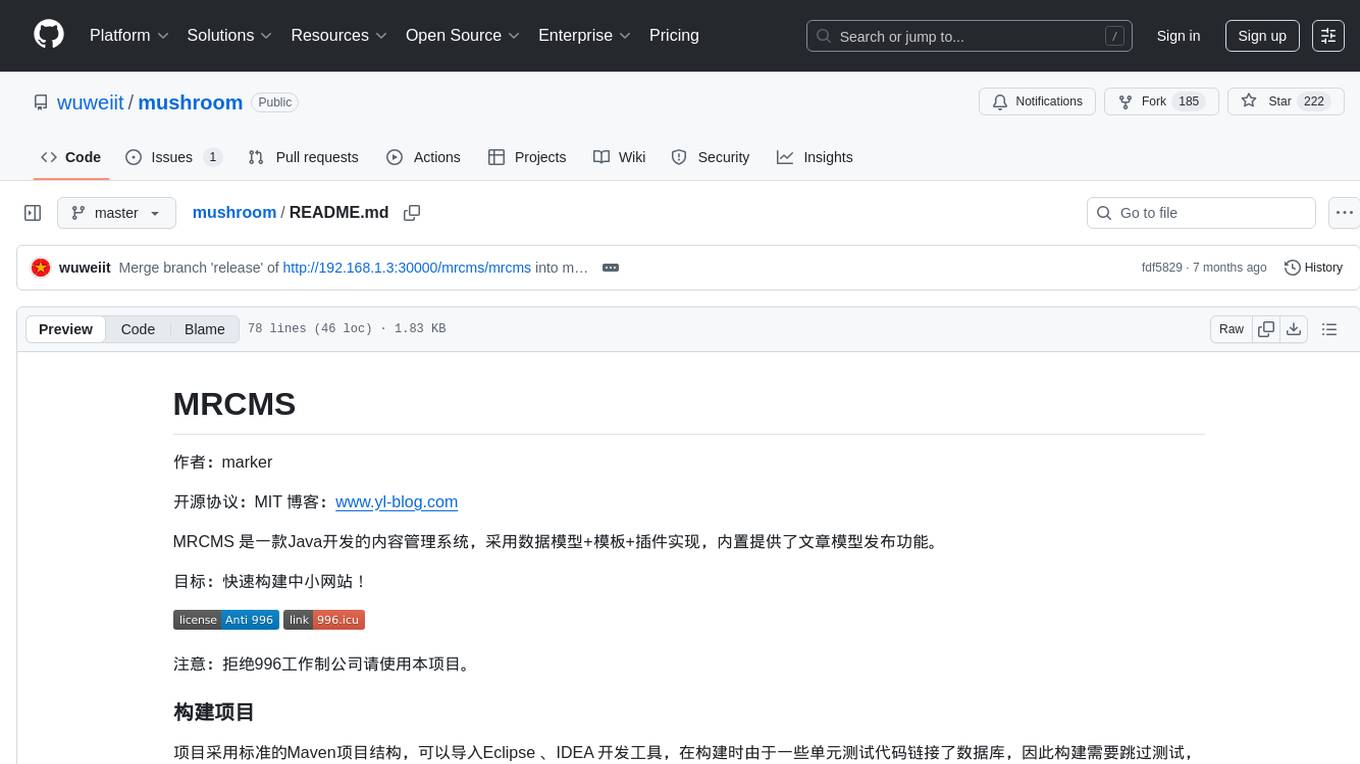Open commit fdf5829
1360x764 pixels.
click(1162, 267)
